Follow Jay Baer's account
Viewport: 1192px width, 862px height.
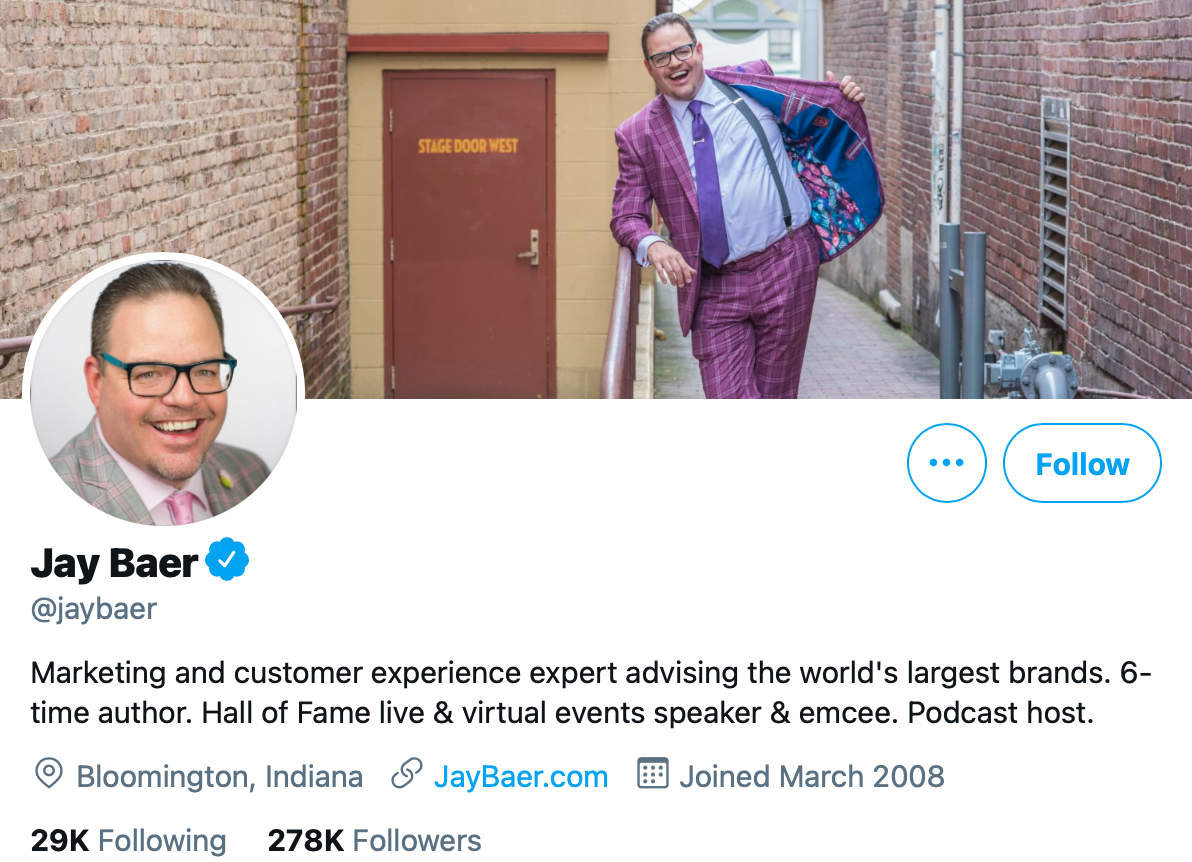point(1082,463)
